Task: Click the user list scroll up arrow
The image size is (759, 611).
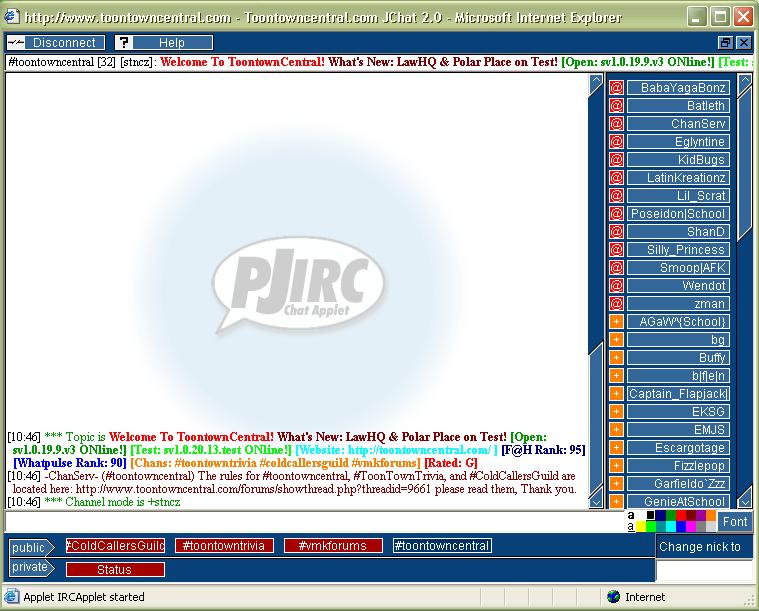Action: click(x=744, y=80)
